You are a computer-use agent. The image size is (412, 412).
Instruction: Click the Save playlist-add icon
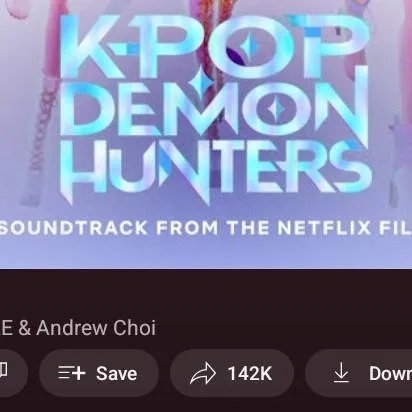[x=72, y=373]
